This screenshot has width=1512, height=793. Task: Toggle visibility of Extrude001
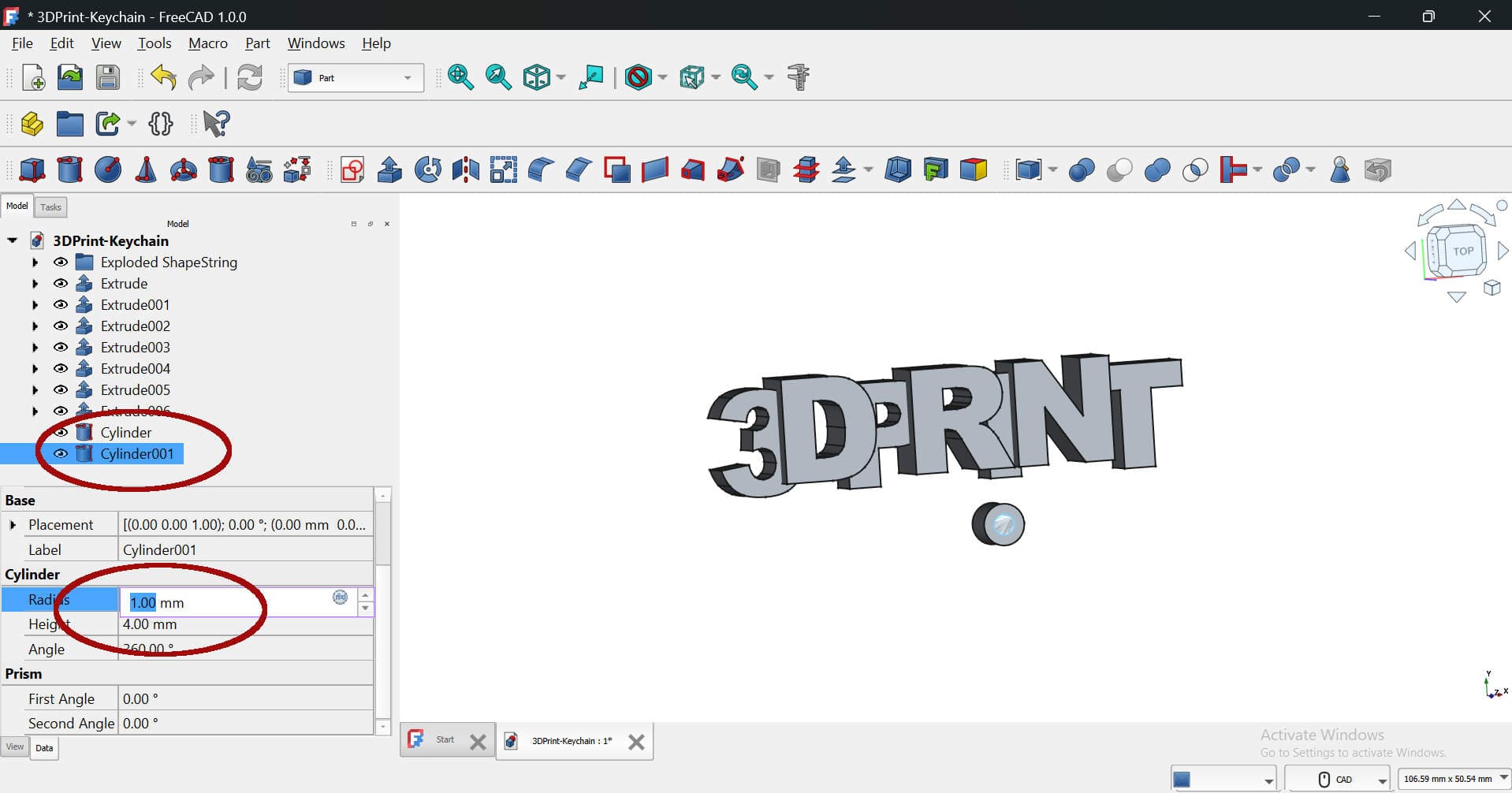pyautogui.click(x=61, y=304)
